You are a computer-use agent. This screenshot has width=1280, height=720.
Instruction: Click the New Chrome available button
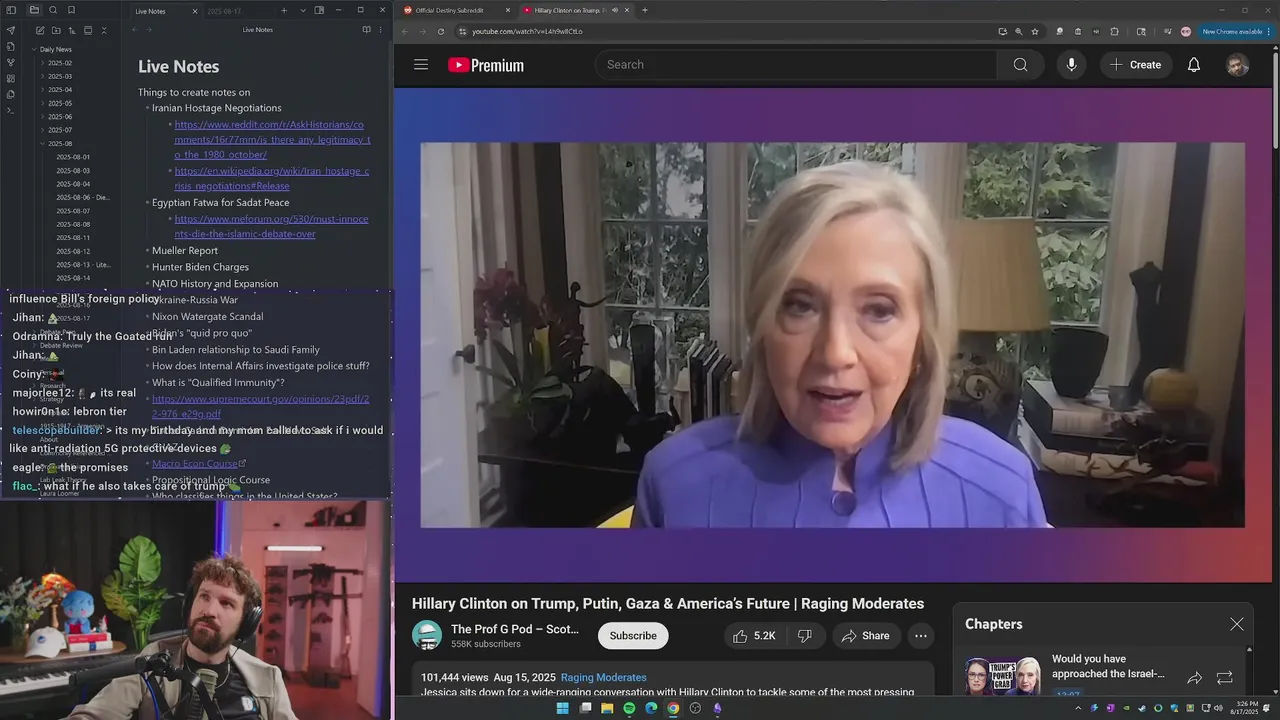pos(1234,31)
